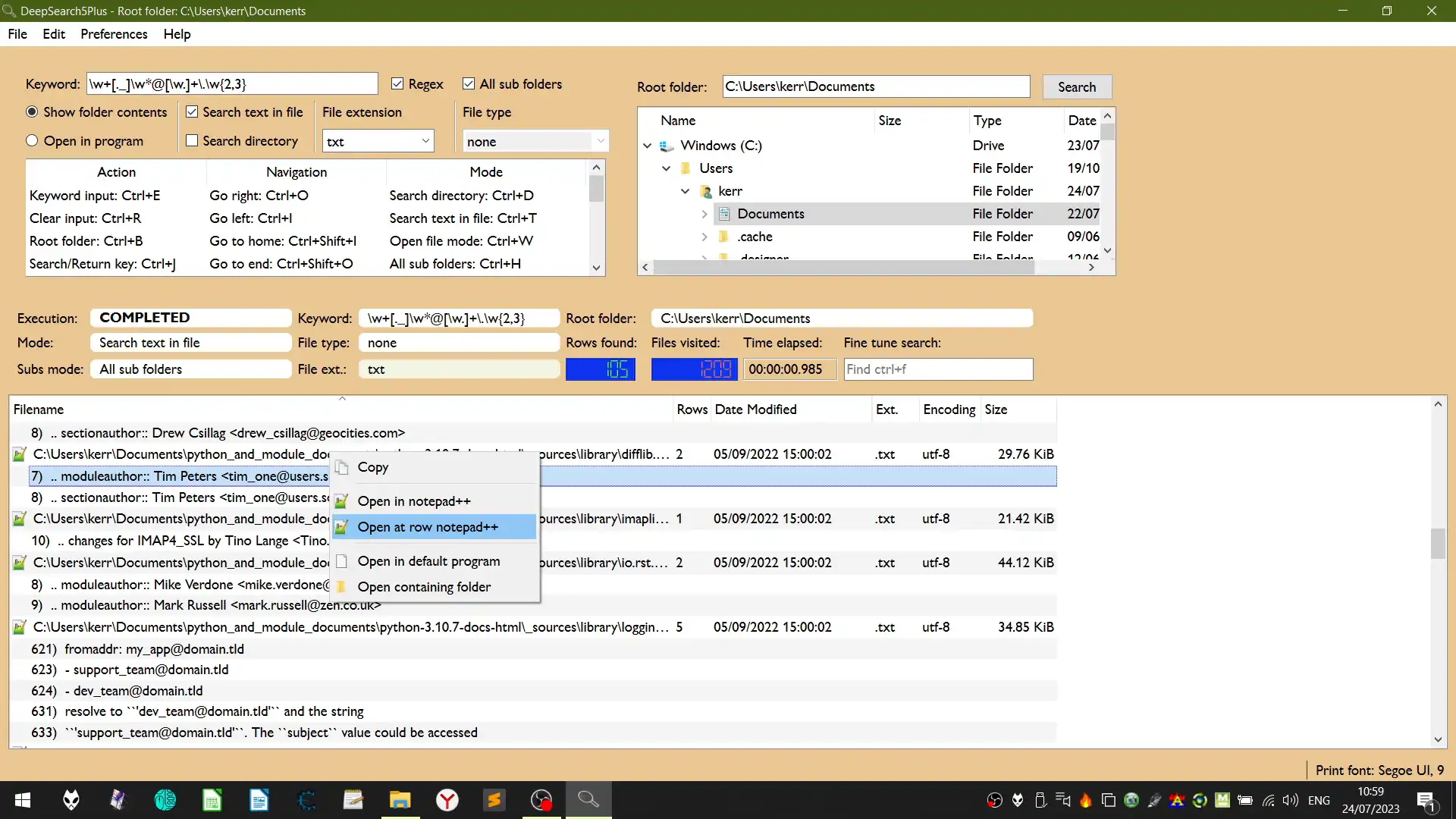
Task: Open Sublime Text from the taskbar
Action: [494, 800]
